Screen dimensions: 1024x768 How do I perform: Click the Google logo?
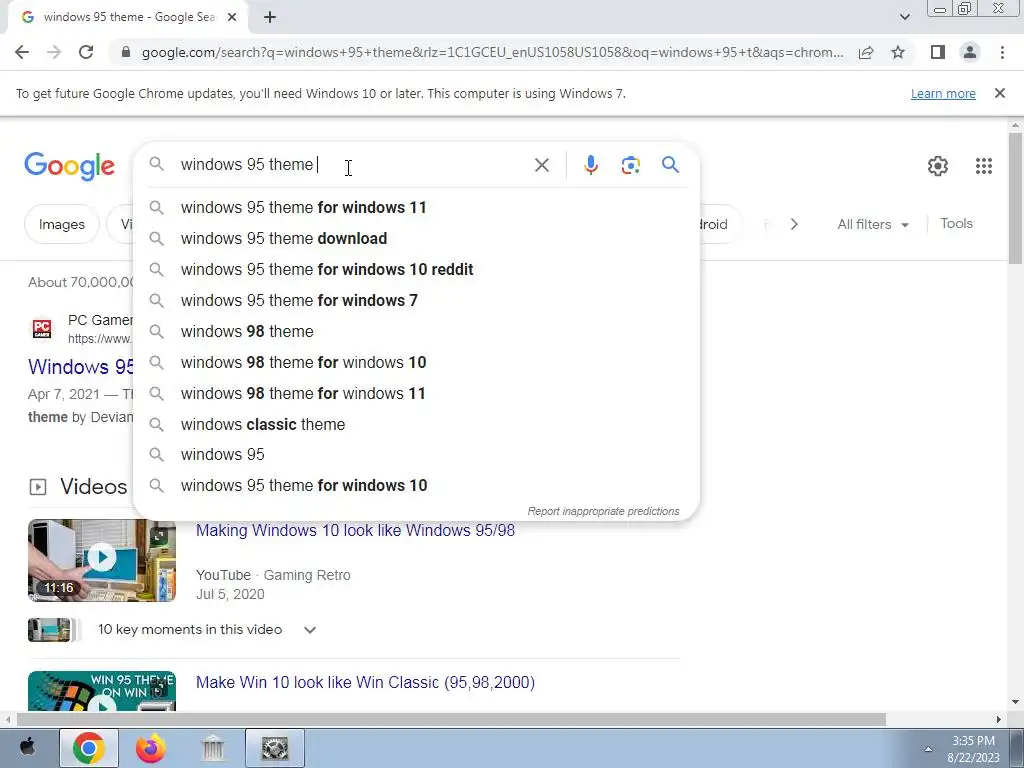69,166
